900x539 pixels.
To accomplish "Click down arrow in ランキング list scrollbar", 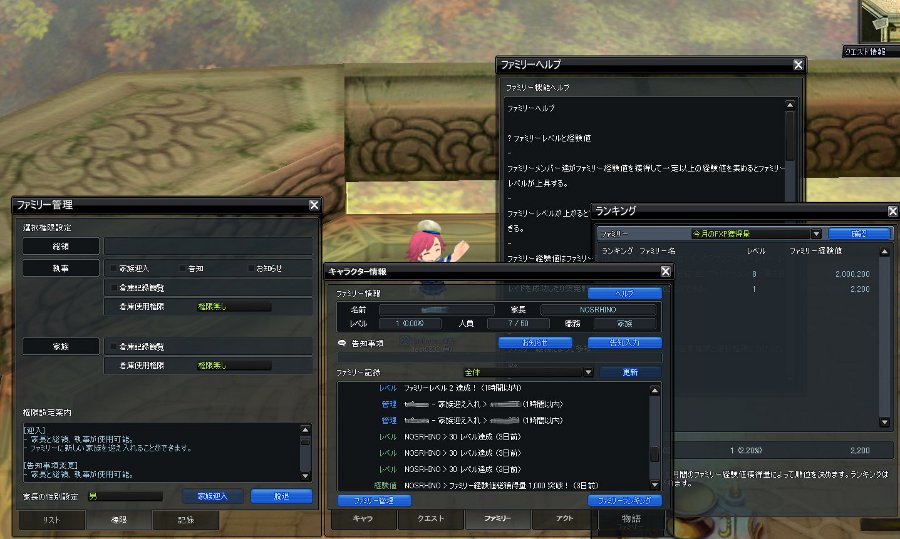I will (885, 422).
